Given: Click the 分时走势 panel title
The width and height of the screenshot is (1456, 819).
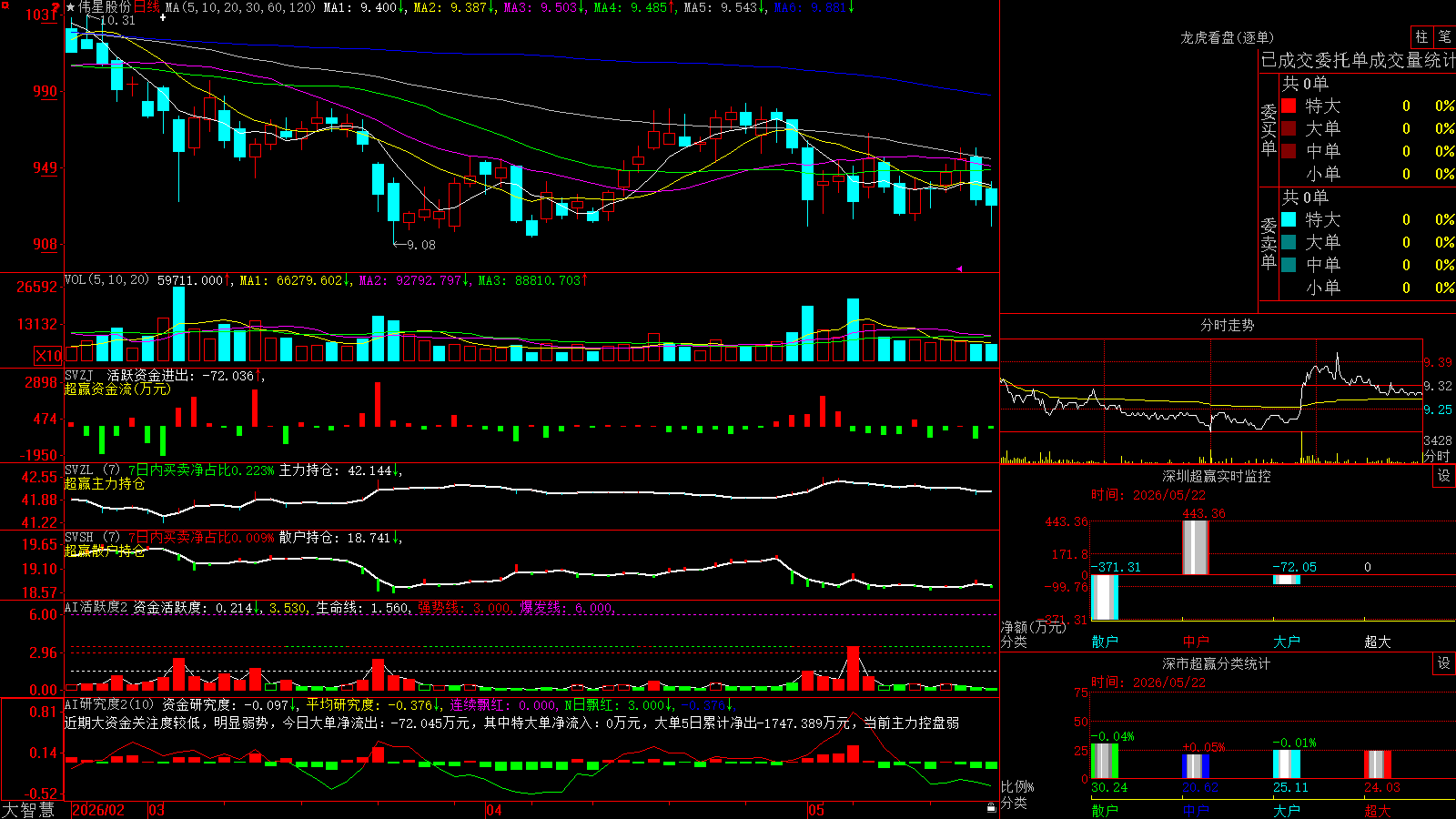Looking at the screenshot, I should coord(1227,325).
